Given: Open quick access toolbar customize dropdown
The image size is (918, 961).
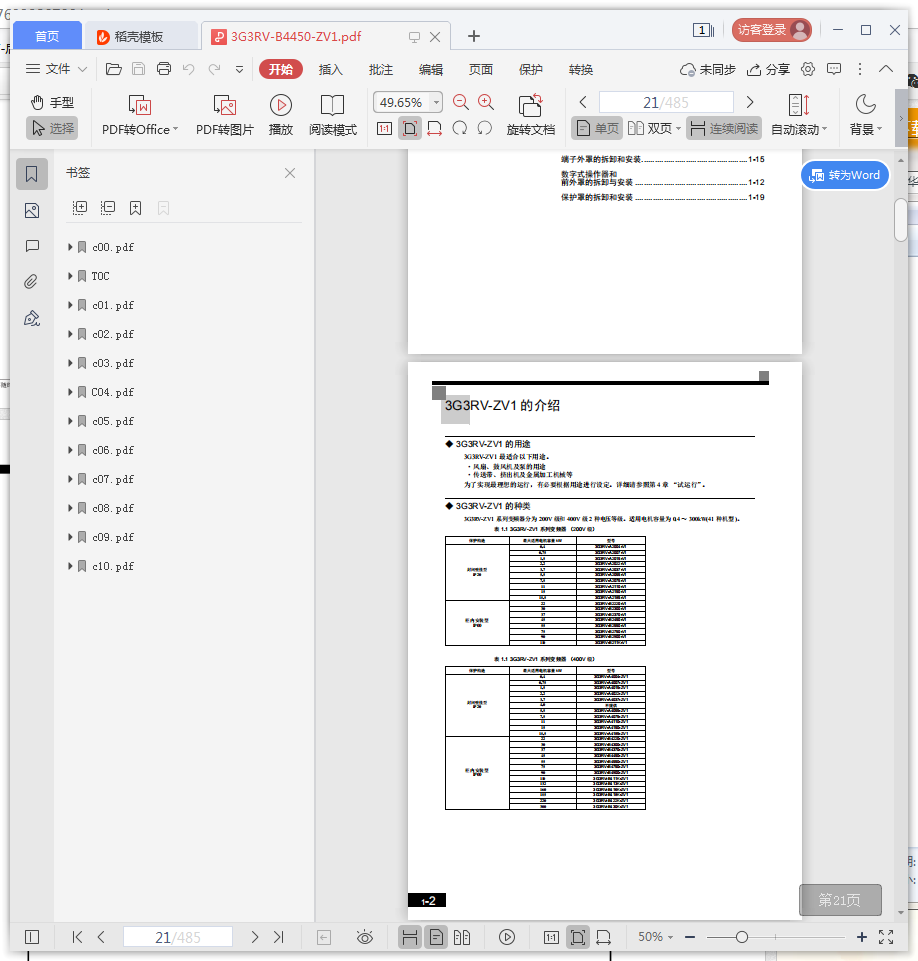Looking at the screenshot, I should 240,69.
